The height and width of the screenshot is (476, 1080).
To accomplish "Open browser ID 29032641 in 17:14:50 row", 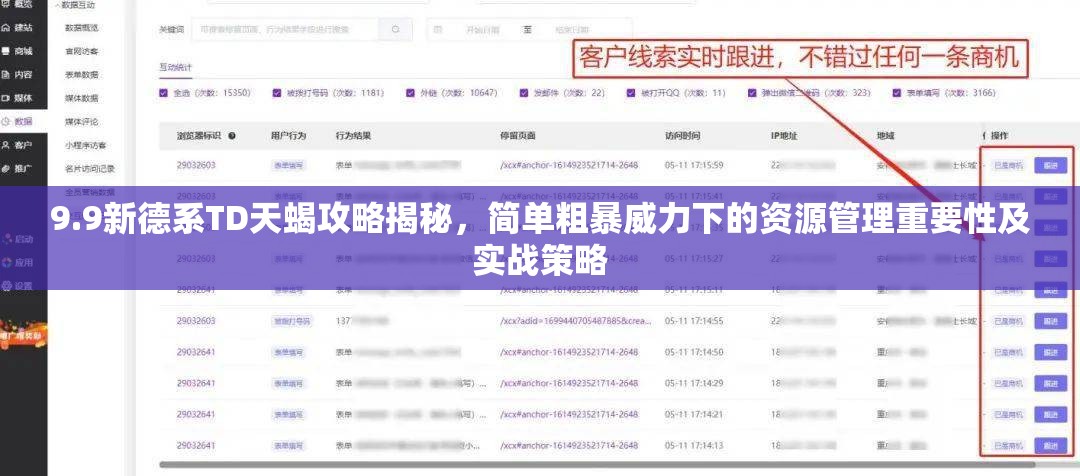I will 196,352.
